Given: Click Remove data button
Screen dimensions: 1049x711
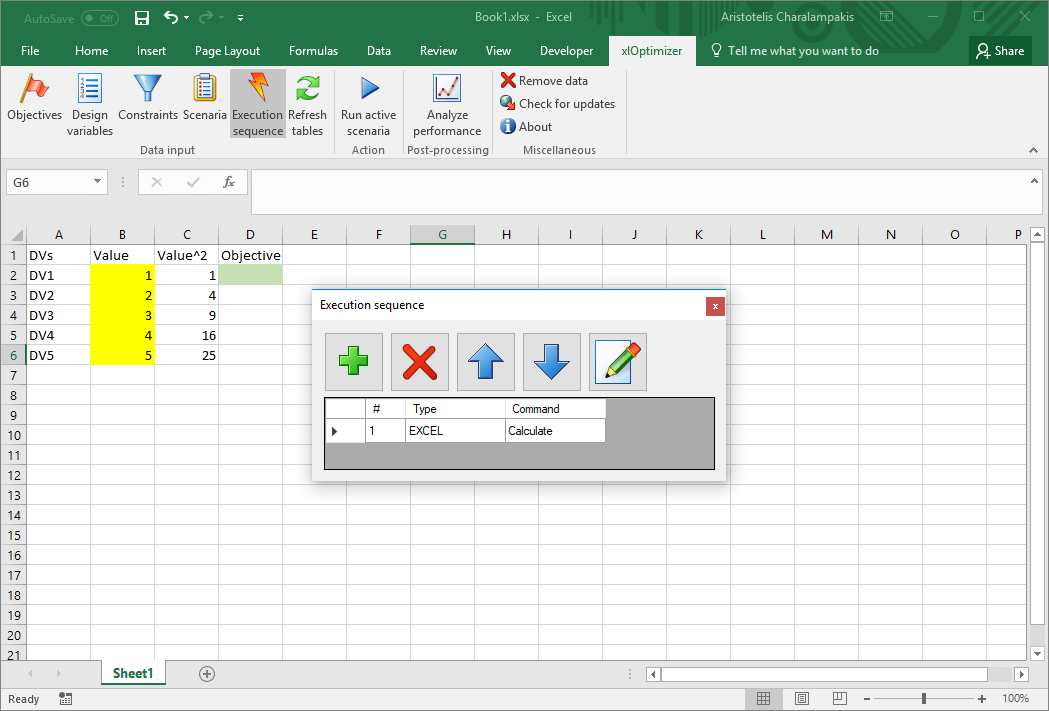Looking at the screenshot, I should [544, 81].
